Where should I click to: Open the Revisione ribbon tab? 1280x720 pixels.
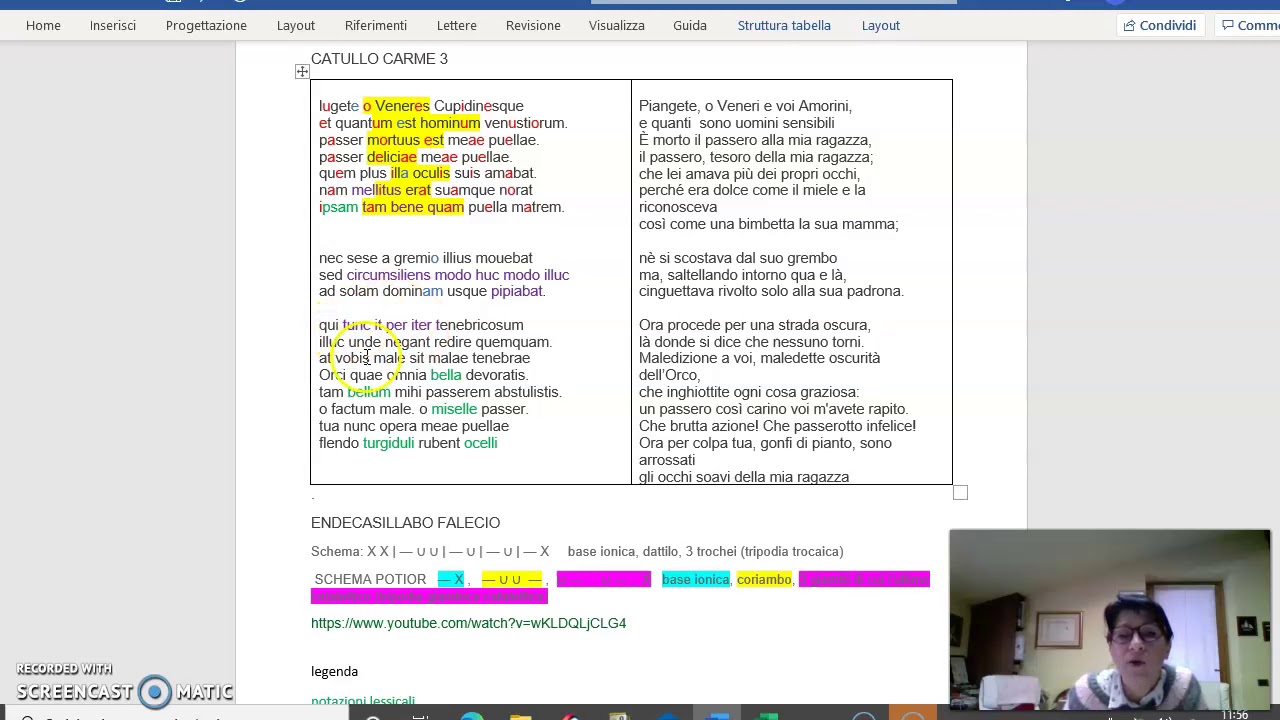533,25
